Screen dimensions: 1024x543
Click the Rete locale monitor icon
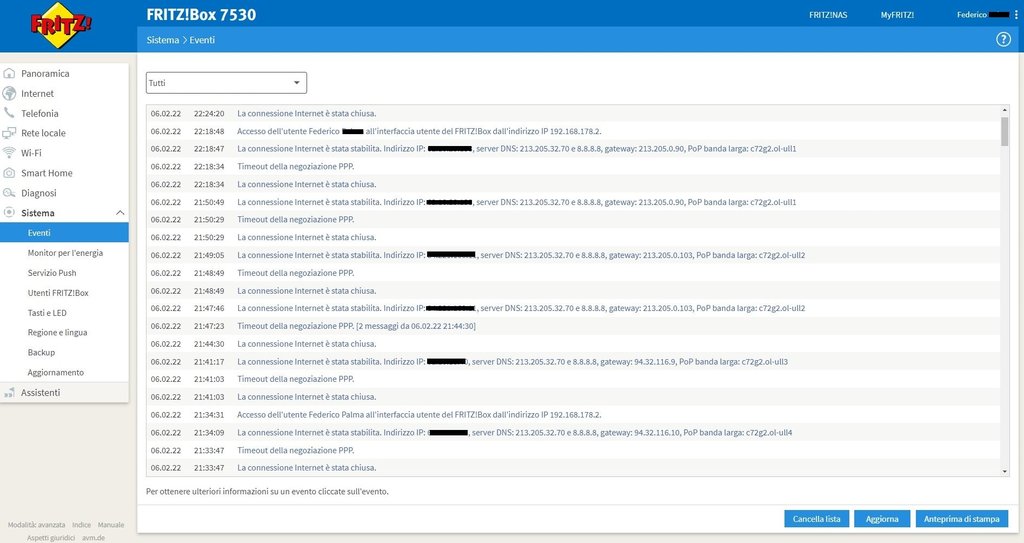pos(9,133)
